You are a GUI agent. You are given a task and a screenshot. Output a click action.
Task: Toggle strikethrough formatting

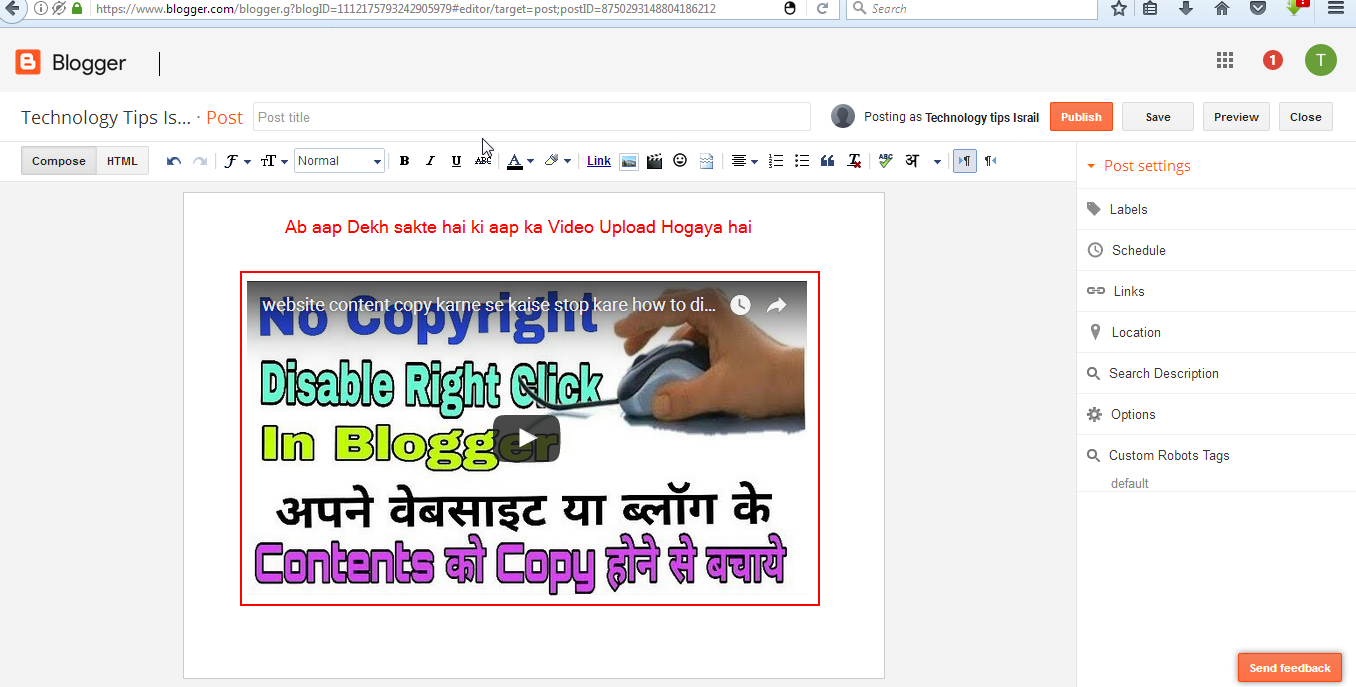pos(483,161)
